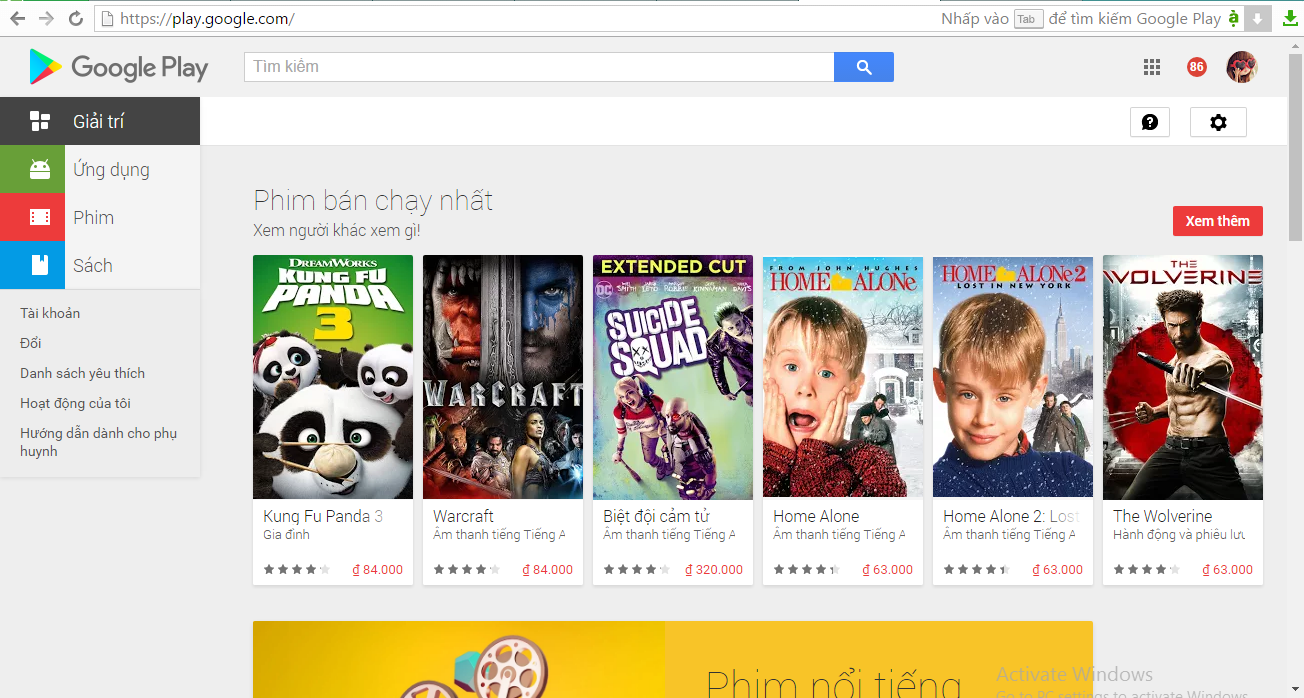The width and height of the screenshot is (1304, 698).
Task: Click The Wolverine title text
Action: 1162,516
